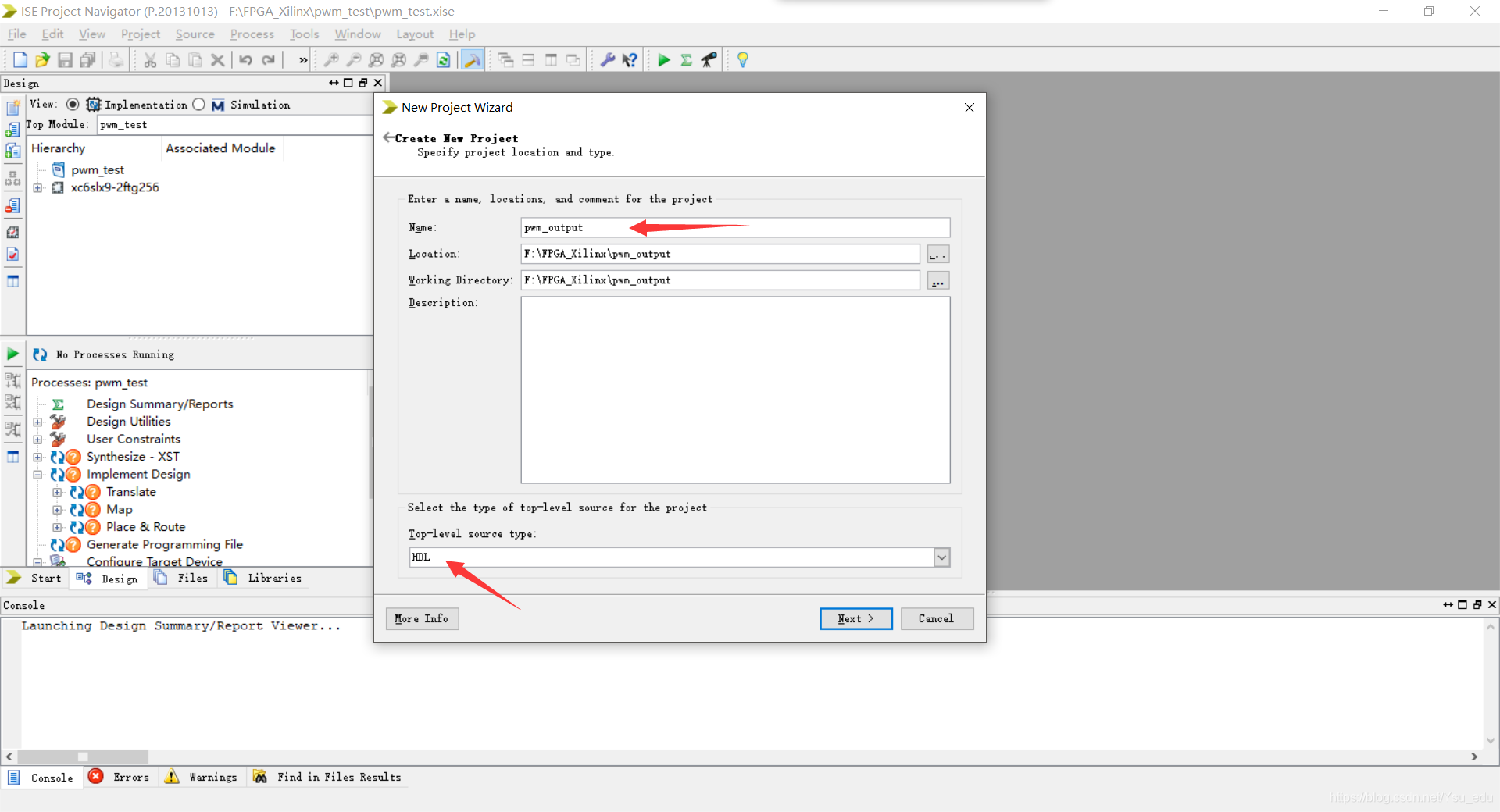This screenshot has width=1500, height=812.
Task: Click the back arrow in wizard header
Action: (x=388, y=137)
